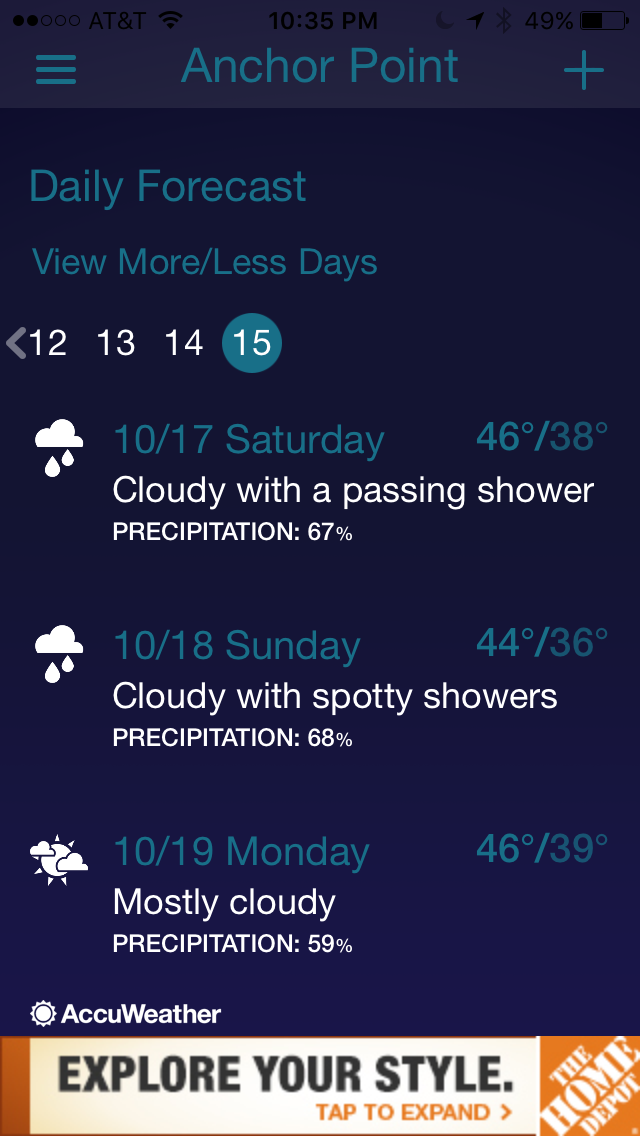
Task: Tap the Saturday rain cloud icon
Action: click(59, 447)
